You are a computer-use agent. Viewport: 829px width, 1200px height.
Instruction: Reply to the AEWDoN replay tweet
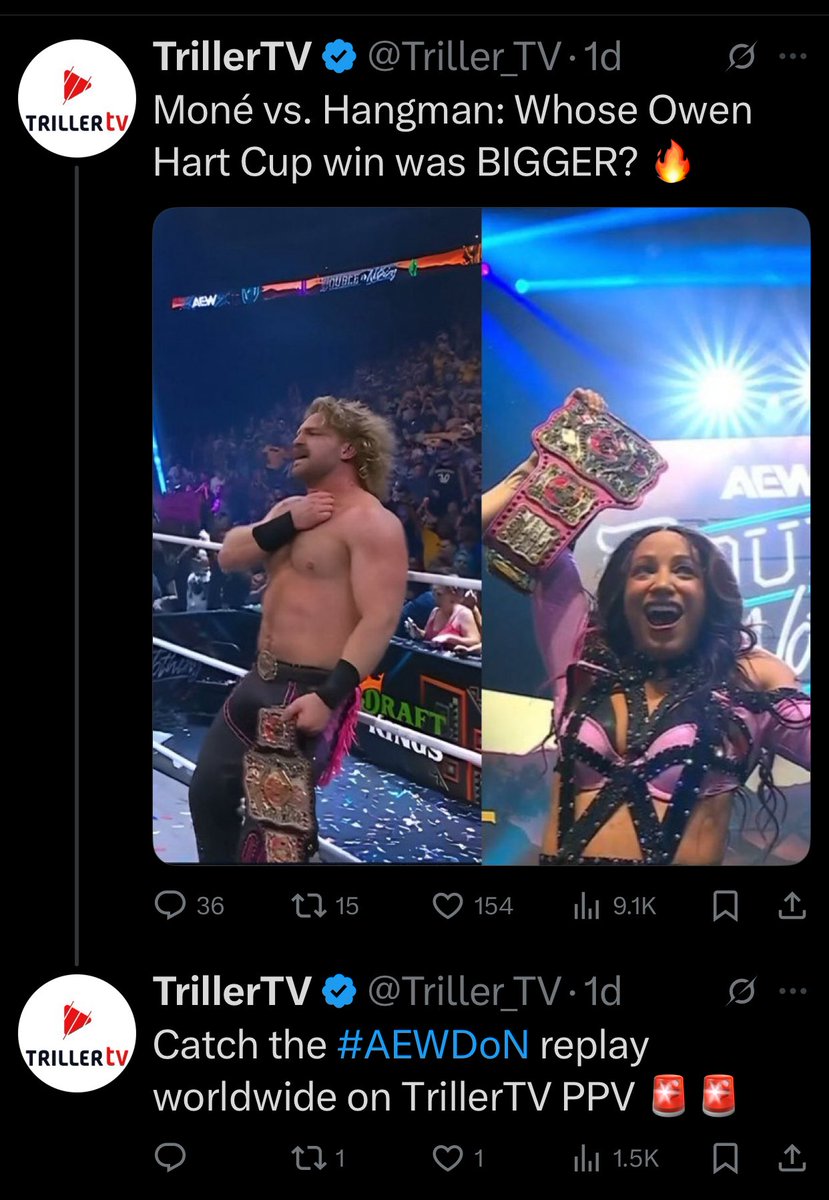click(x=169, y=1158)
